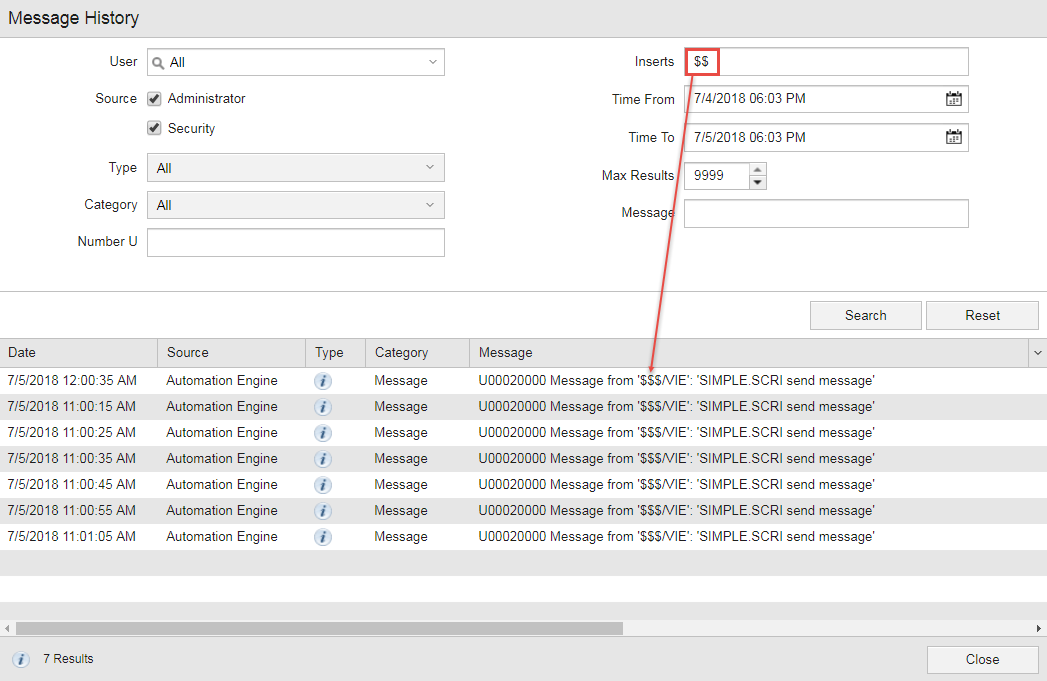Click the magnifier icon in the User field
The image size is (1047, 681).
pyautogui.click(x=157, y=61)
